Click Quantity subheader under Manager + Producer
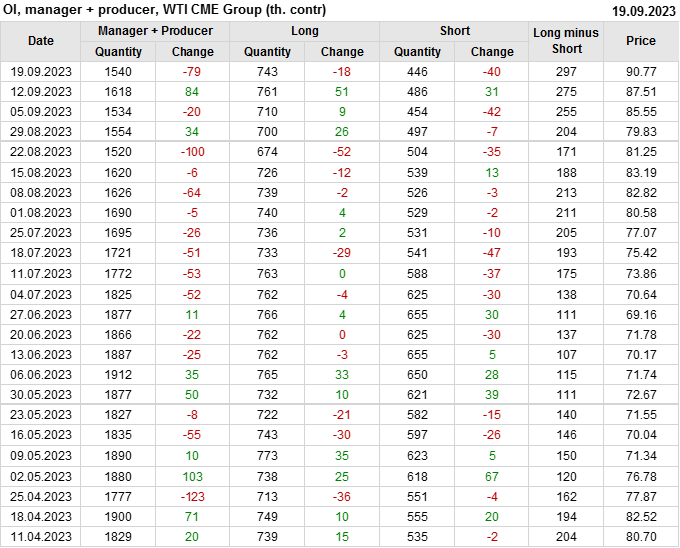The width and height of the screenshot is (680, 548). coord(118,52)
